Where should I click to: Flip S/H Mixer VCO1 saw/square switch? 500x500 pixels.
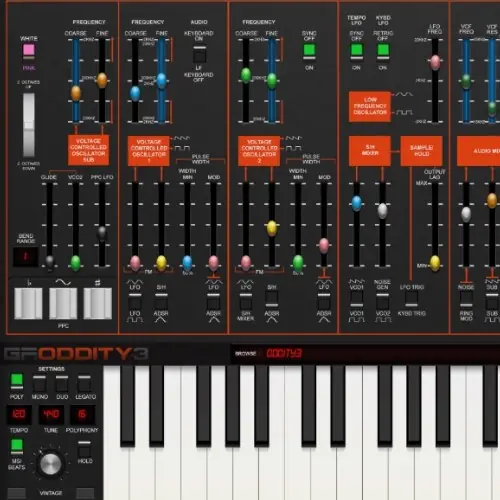pos(356,299)
